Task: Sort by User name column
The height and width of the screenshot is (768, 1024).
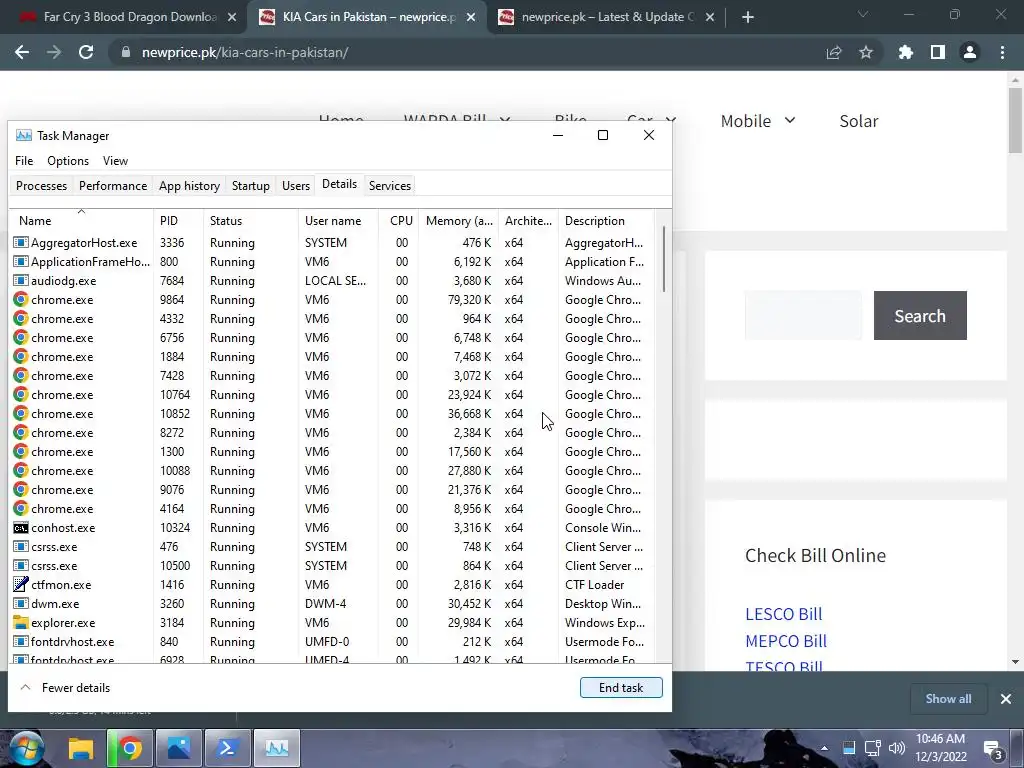Action: 338,221
